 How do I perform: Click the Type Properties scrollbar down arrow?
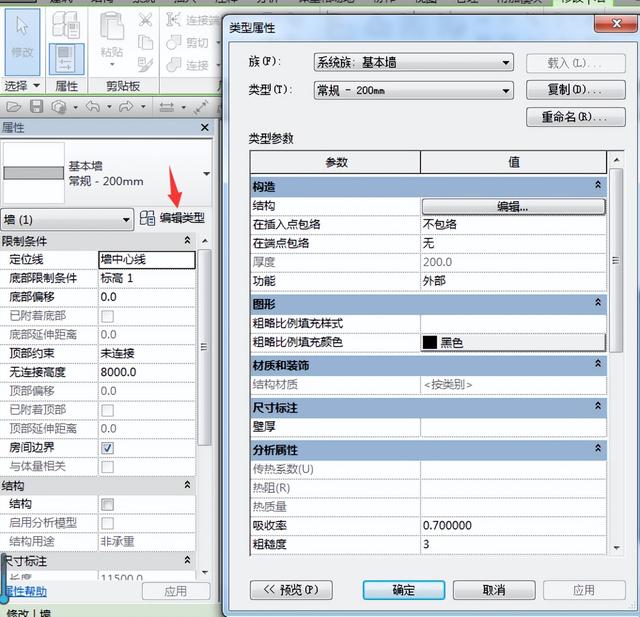tap(616, 548)
